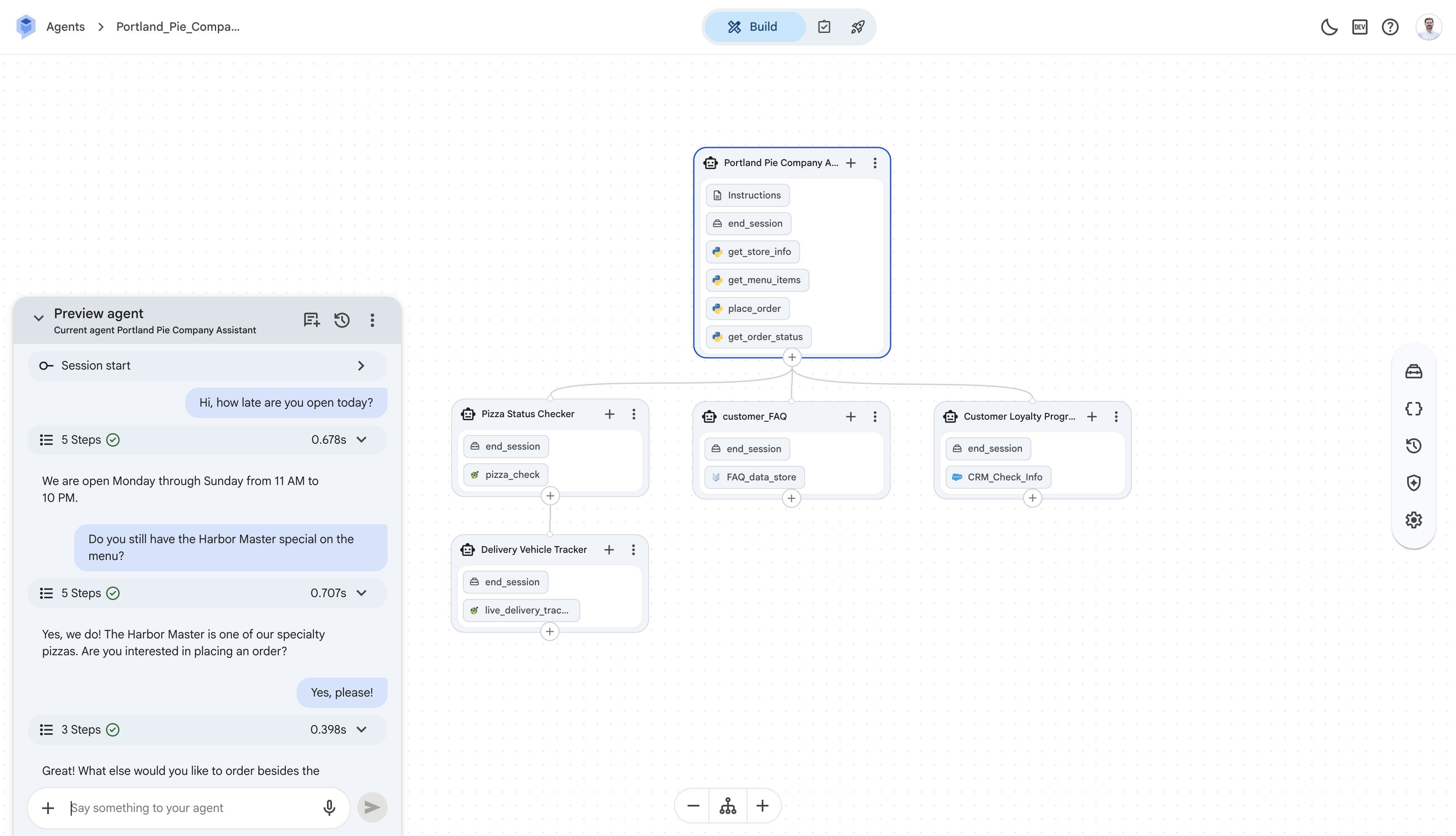Image resolution: width=1456 pixels, height=836 pixels.
Task: Select the tree layout icon in bottom toolbar
Action: click(728, 806)
